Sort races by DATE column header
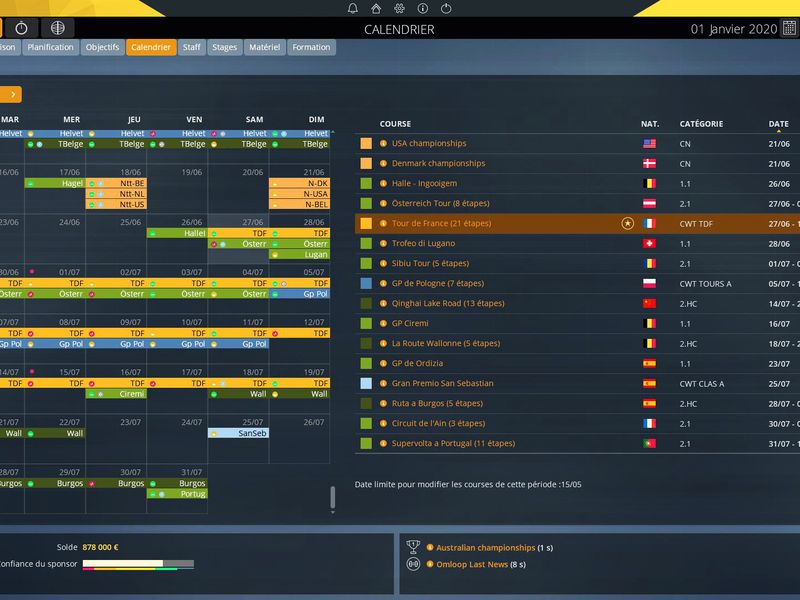 [x=779, y=124]
